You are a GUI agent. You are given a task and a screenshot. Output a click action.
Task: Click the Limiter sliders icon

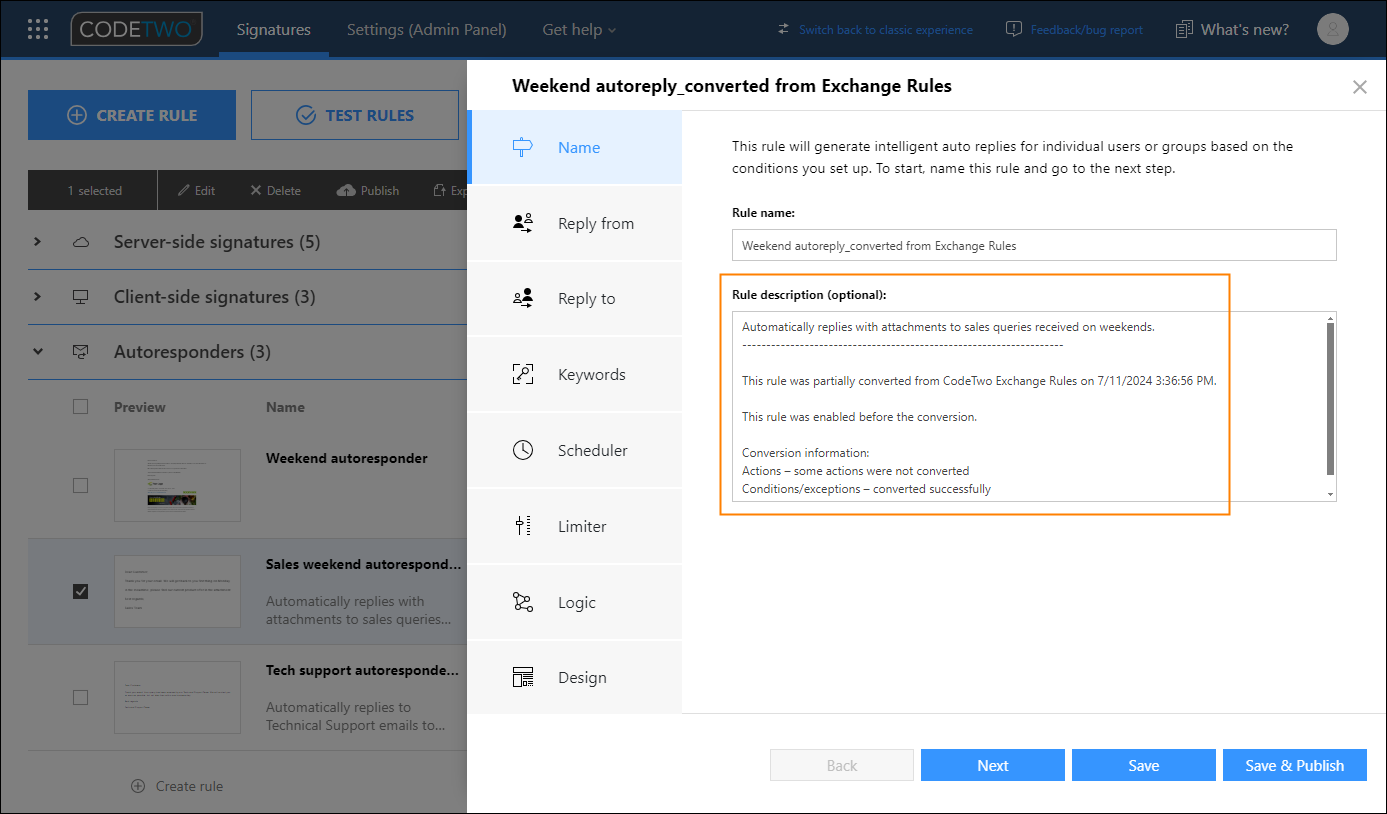pos(522,526)
